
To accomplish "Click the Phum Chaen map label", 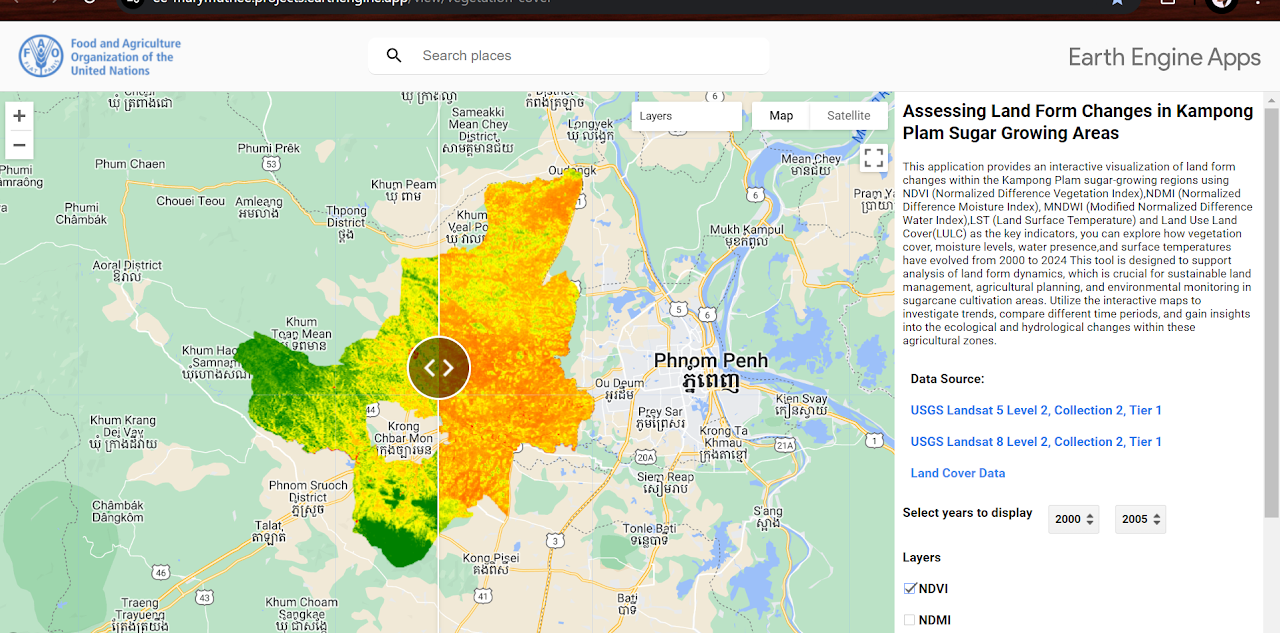I will pos(130,164).
